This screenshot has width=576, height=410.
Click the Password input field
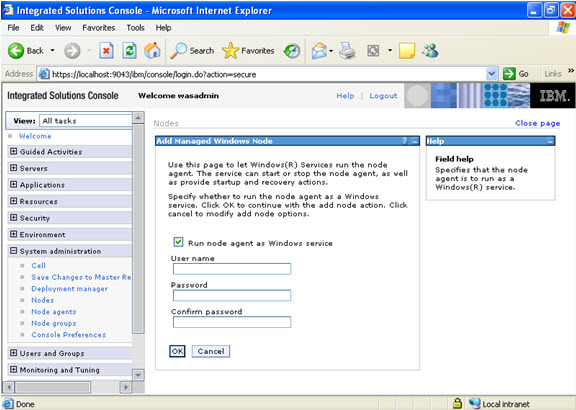click(232, 295)
